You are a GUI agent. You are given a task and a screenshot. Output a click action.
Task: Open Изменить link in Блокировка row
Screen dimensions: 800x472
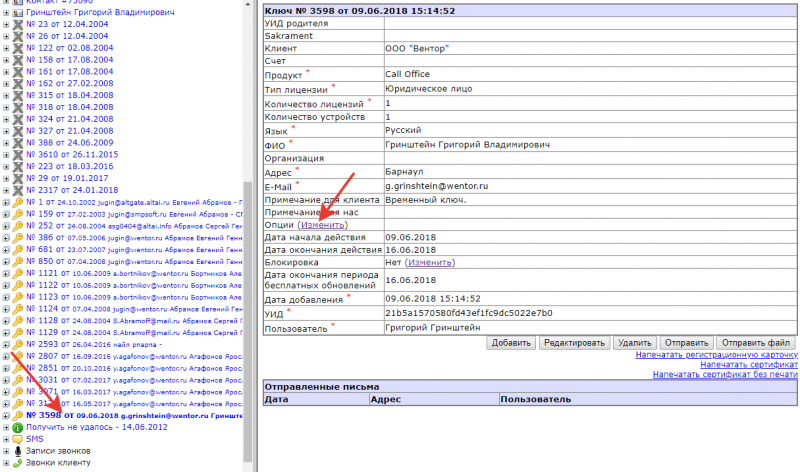point(429,262)
